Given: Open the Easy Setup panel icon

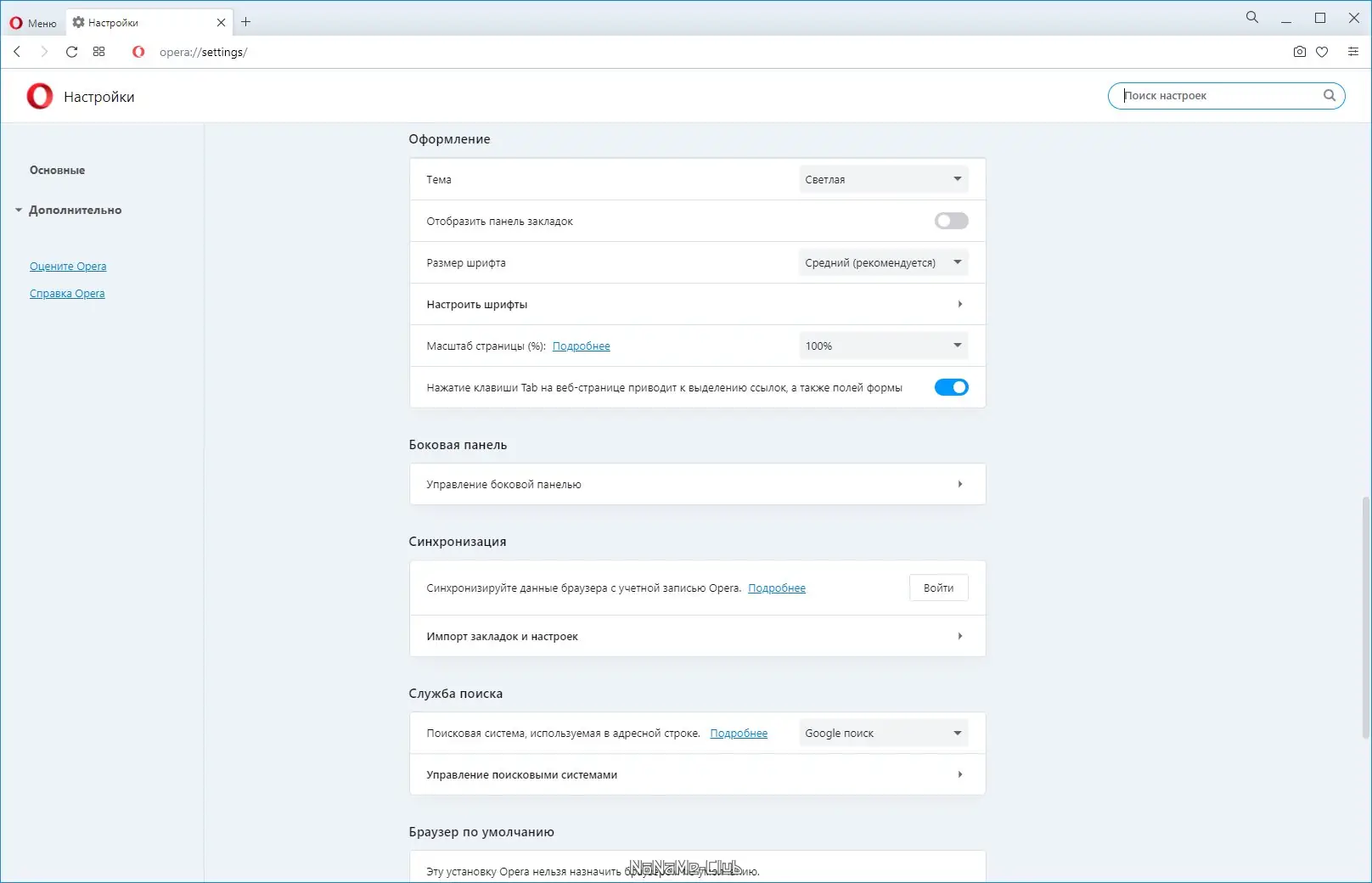Looking at the screenshot, I should pos(1352,52).
